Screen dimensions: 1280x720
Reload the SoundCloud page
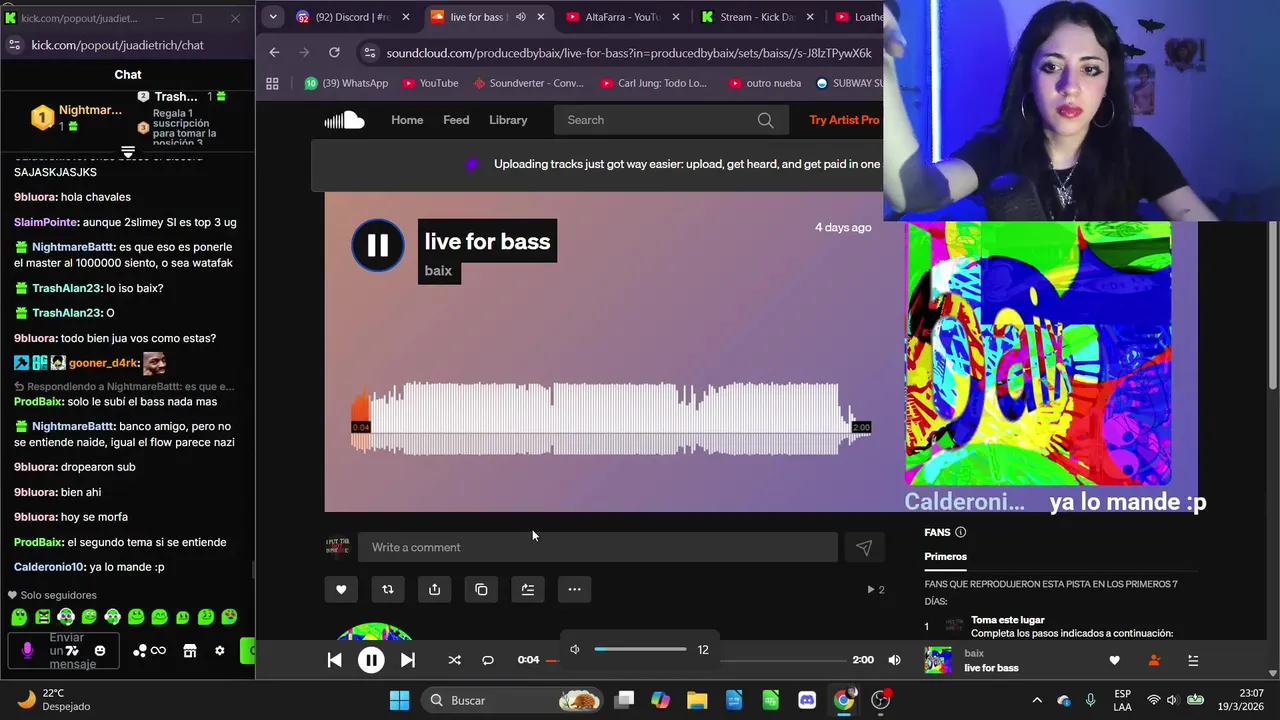pos(334,52)
